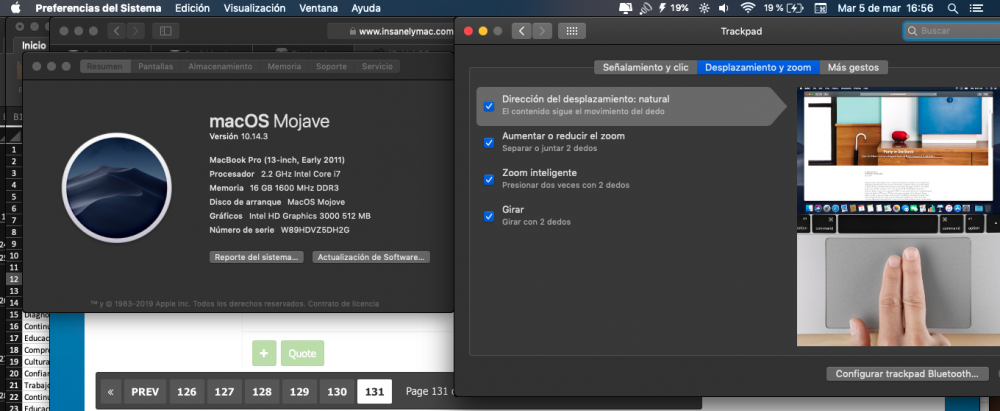Go to forum page 130
The width and height of the screenshot is (1000, 411).
(337, 392)
